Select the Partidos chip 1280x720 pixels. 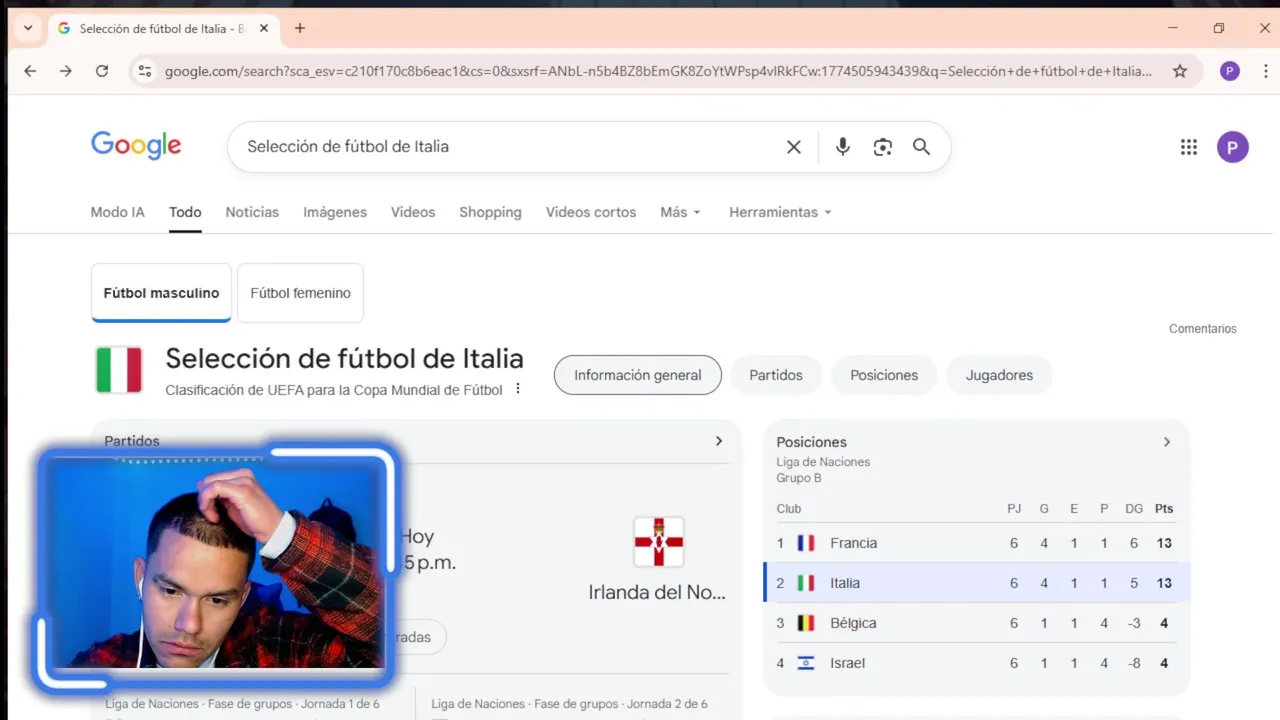coord(776,375)
